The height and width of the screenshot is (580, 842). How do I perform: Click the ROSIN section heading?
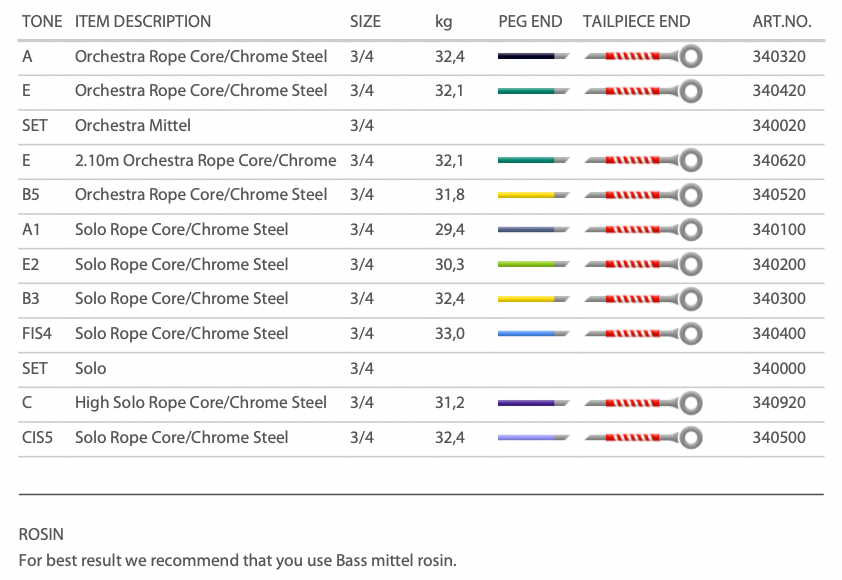coord(41,535)
